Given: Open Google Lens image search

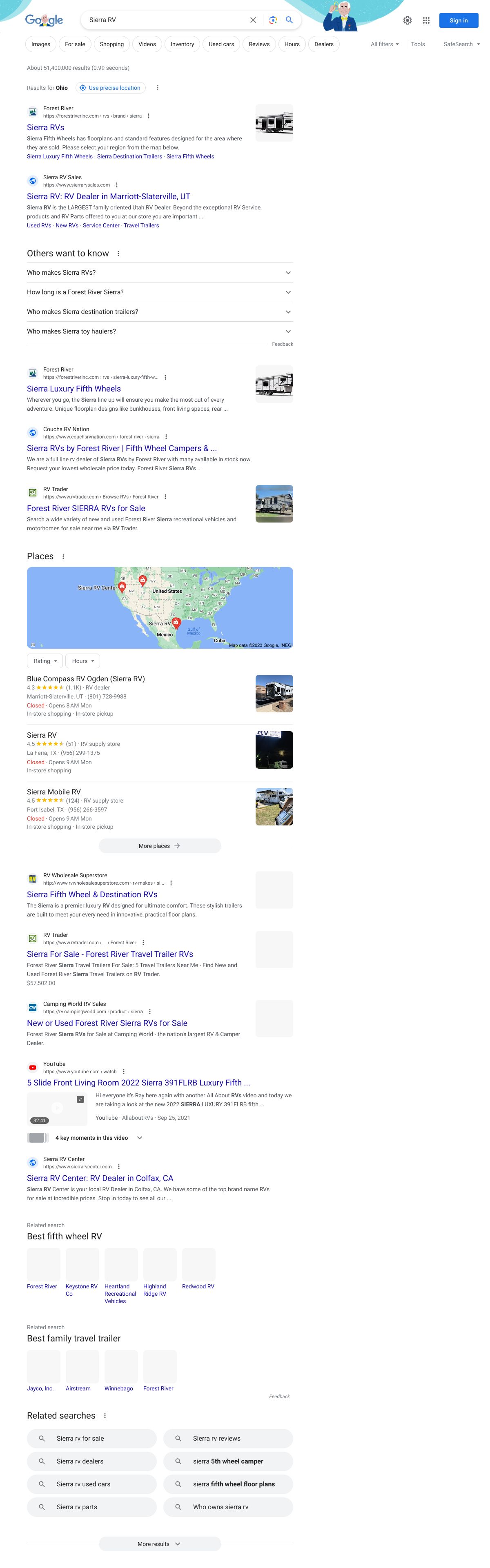Looking at the screenshot, I should 273,20.
